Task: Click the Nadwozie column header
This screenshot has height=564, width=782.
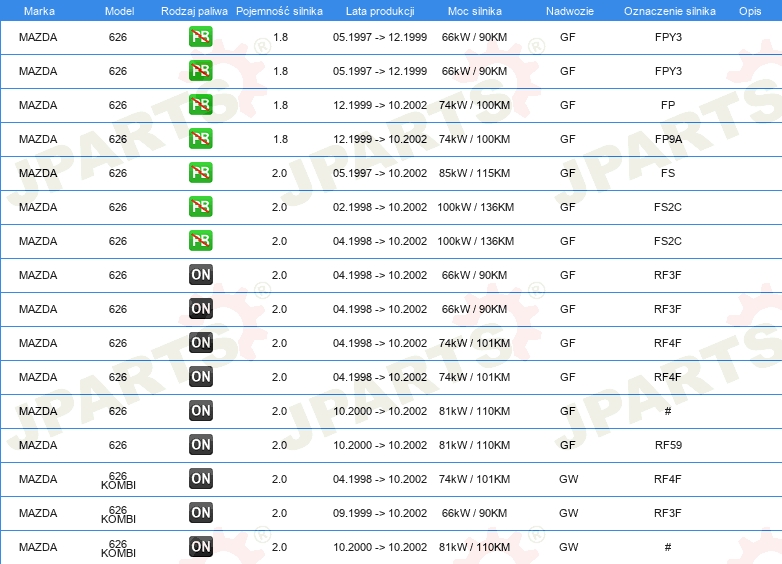Action: tap(570, 11)
